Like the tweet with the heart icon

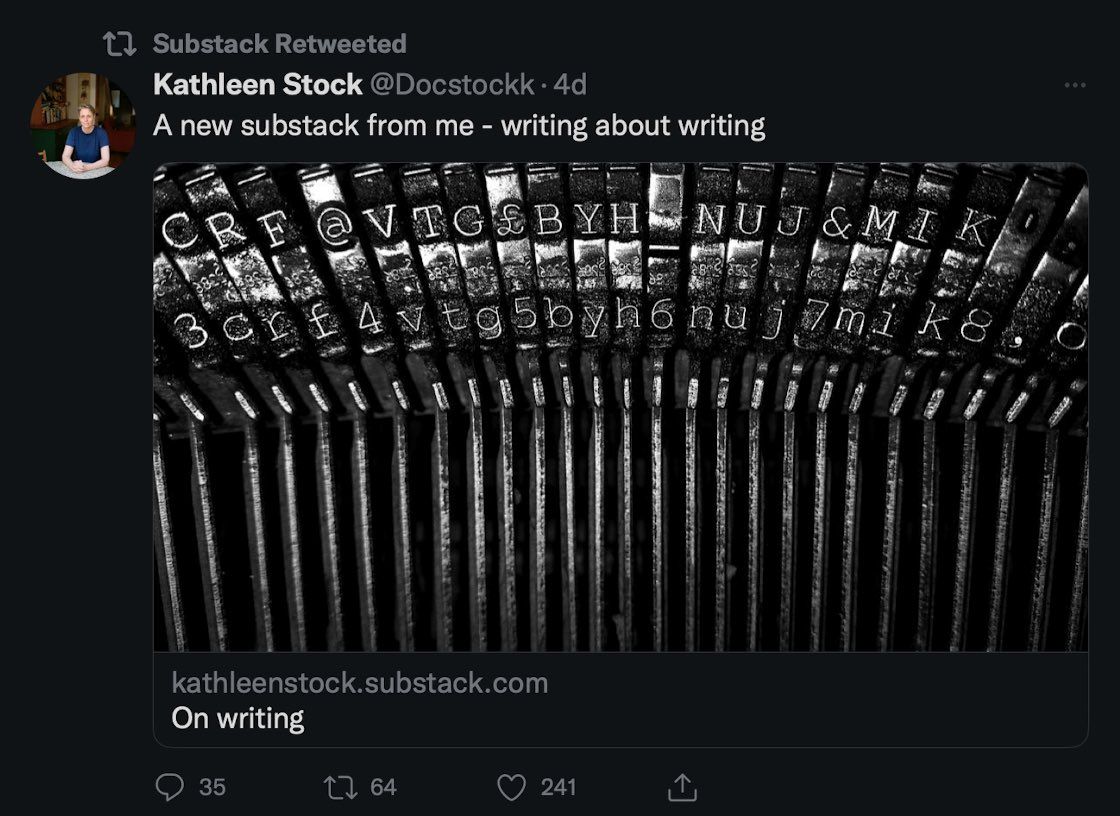(512, 787)
